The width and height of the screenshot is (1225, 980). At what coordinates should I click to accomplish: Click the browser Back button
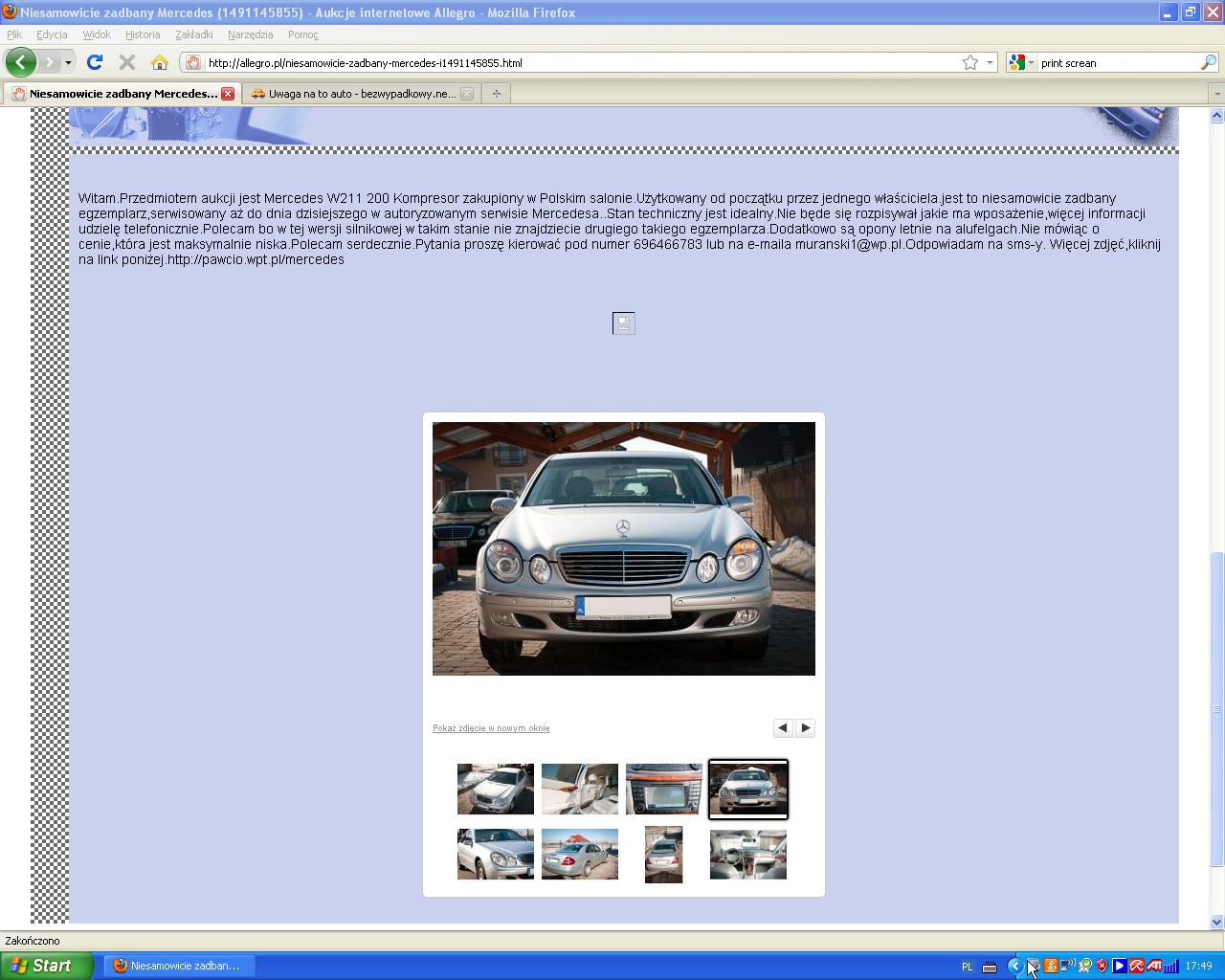tap(21, 62)
